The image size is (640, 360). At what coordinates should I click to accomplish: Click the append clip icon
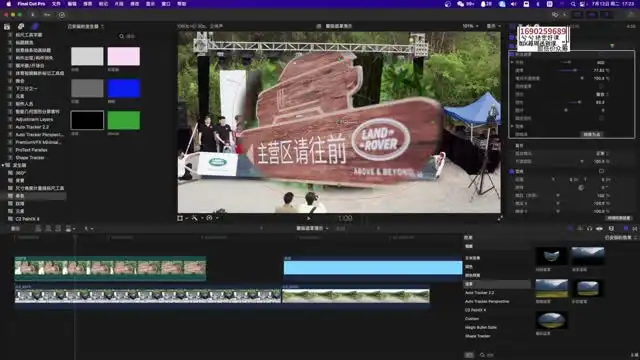tap(58, 229)
